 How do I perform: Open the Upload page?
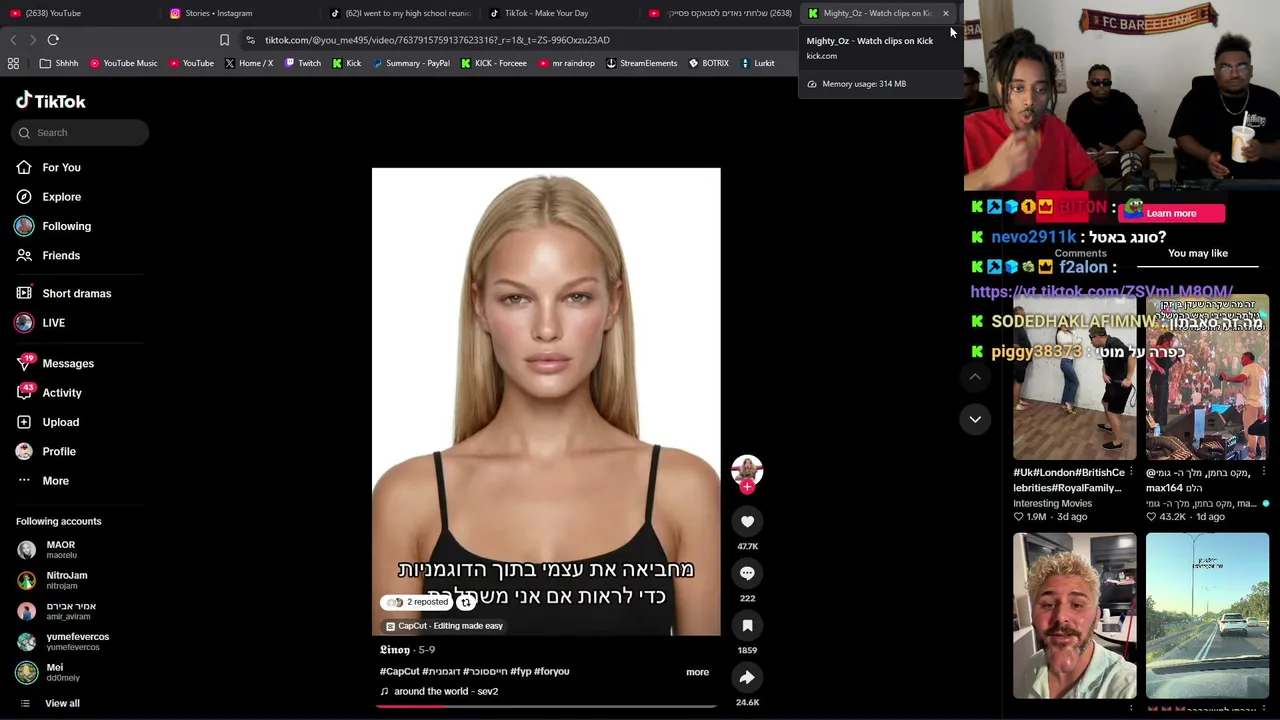click(x=60, y=422)
